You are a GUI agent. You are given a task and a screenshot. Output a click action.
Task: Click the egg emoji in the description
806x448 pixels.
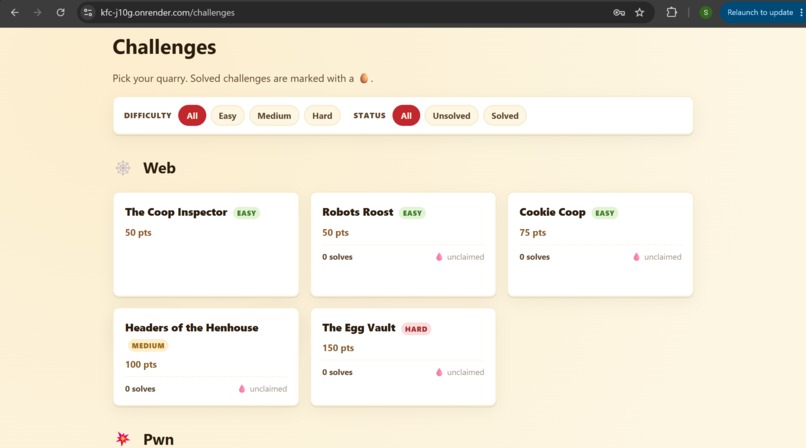coord(364,78)
